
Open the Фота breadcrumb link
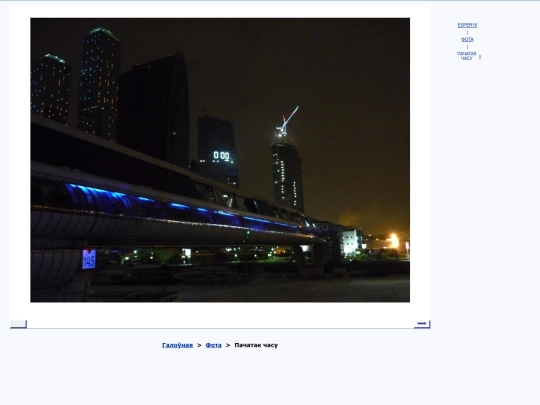(214, 345)
